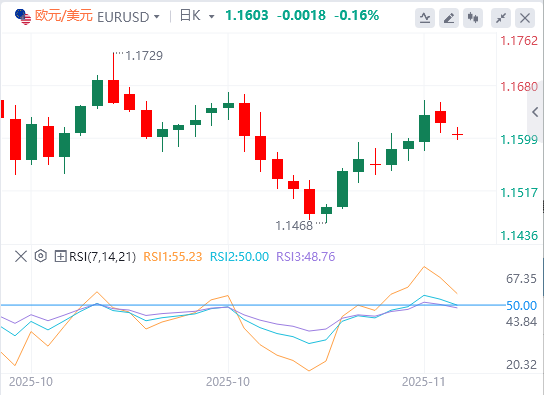
Task: Open the 日K period dropdown
Action: click(x=197, y=16)
